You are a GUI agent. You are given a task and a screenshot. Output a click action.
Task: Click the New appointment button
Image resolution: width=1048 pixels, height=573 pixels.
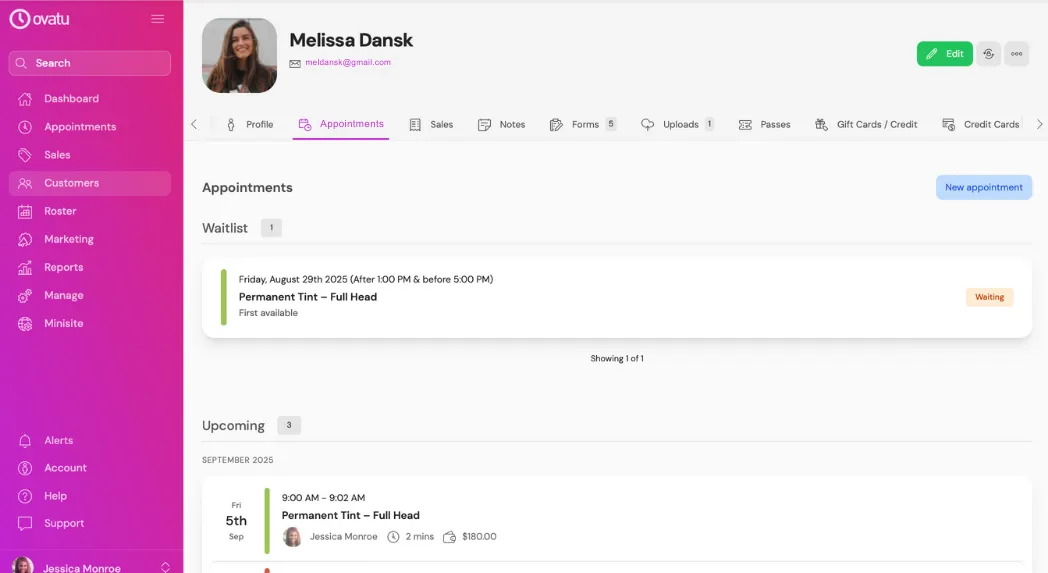click(984, 187)
